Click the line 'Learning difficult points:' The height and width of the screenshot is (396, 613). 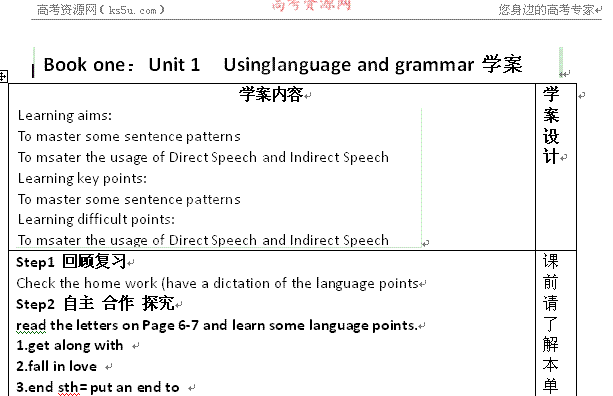(x=96, y=219)
